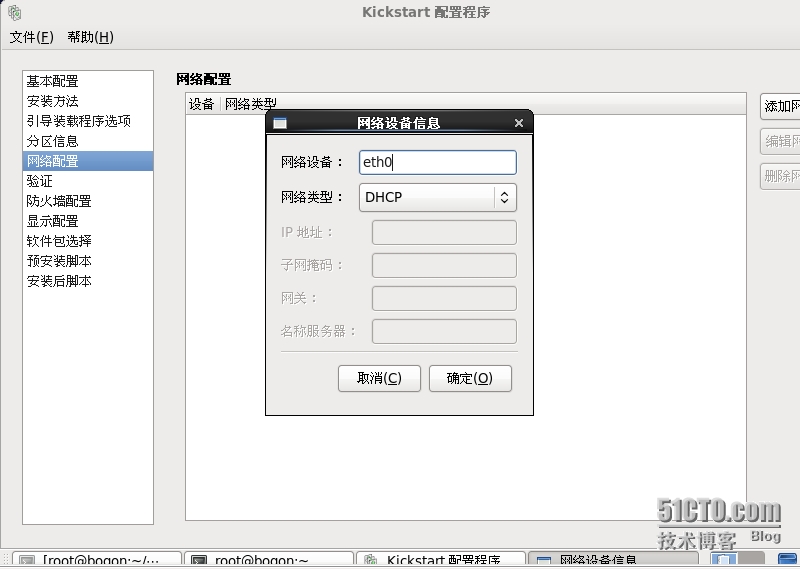Click the 编辑网络设备 button
Image resolution: width=800 pixels, height=569 pixels.
(x=780, y=141)
